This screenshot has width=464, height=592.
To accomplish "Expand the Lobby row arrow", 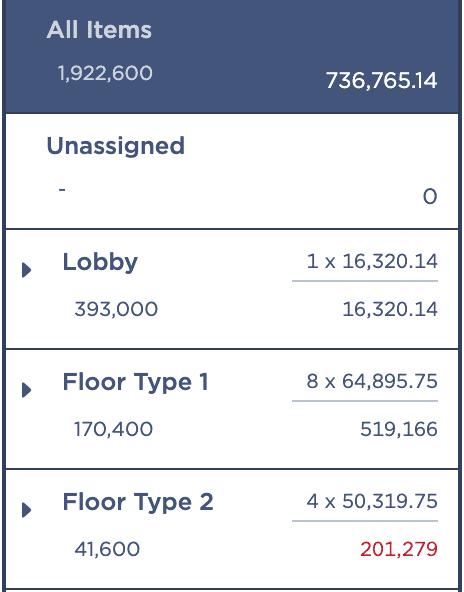I will coord(26,270).
